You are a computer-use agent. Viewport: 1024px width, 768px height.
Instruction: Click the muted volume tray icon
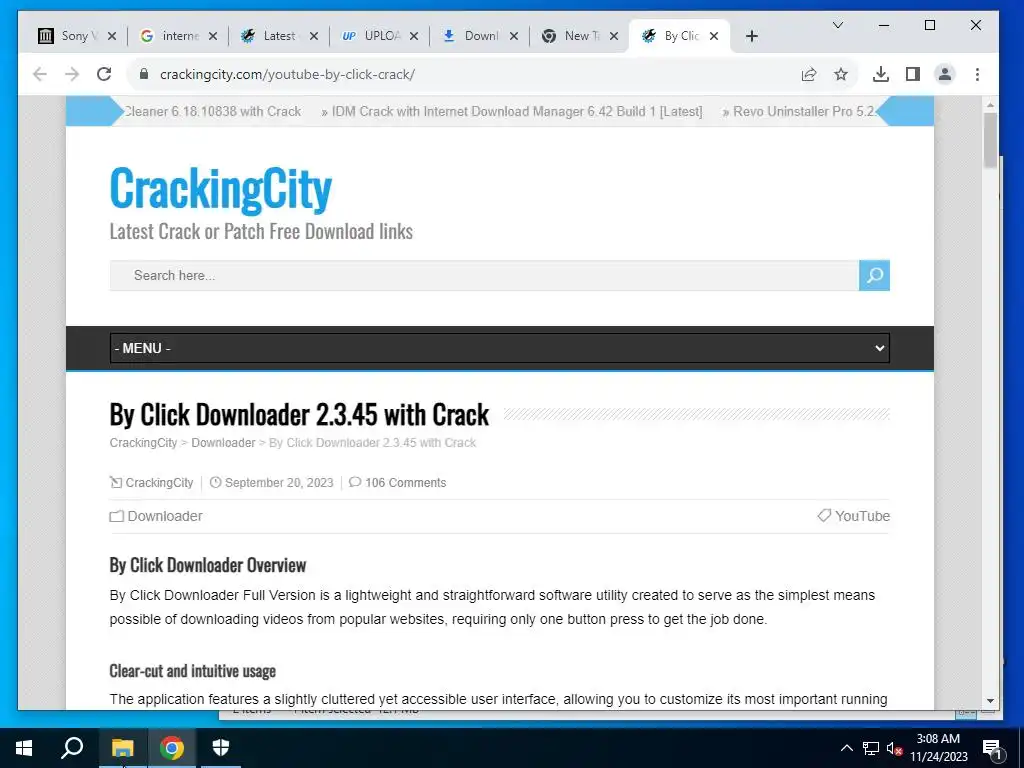pos(894,748)
